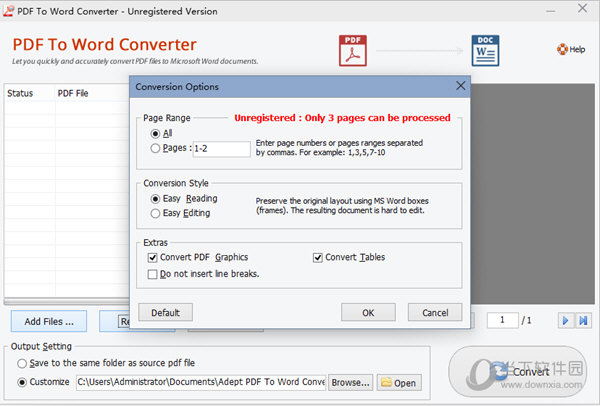Go to the next preview page arrow

pos(565,320)
